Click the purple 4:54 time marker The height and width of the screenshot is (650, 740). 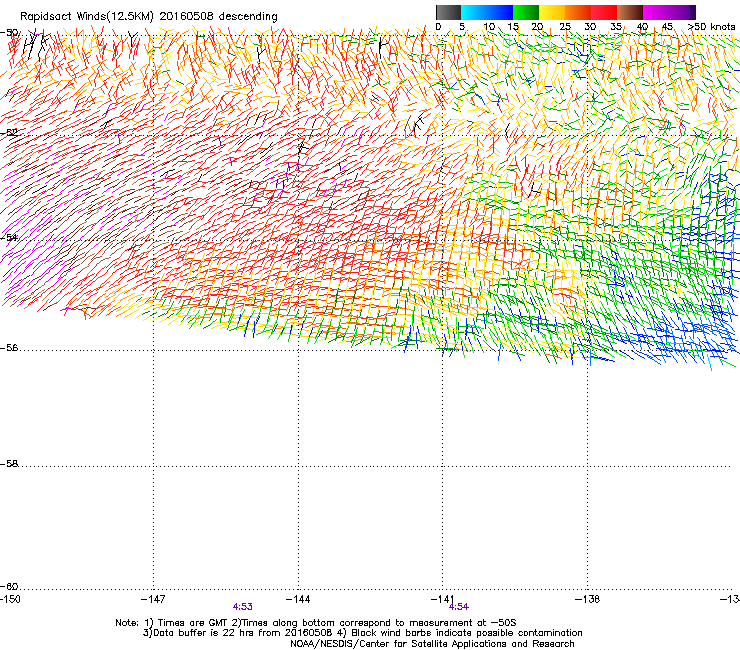(x=459, y=607)
